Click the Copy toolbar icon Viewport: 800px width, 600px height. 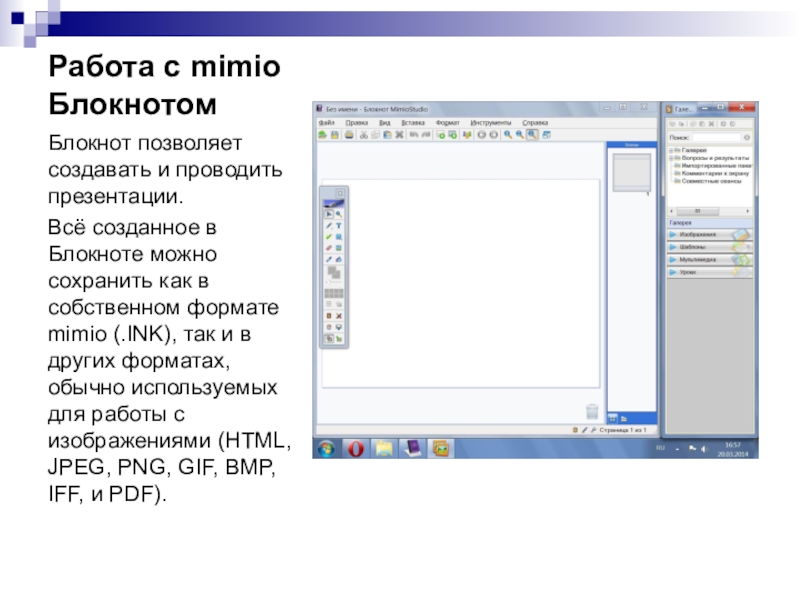coord(376,135)
